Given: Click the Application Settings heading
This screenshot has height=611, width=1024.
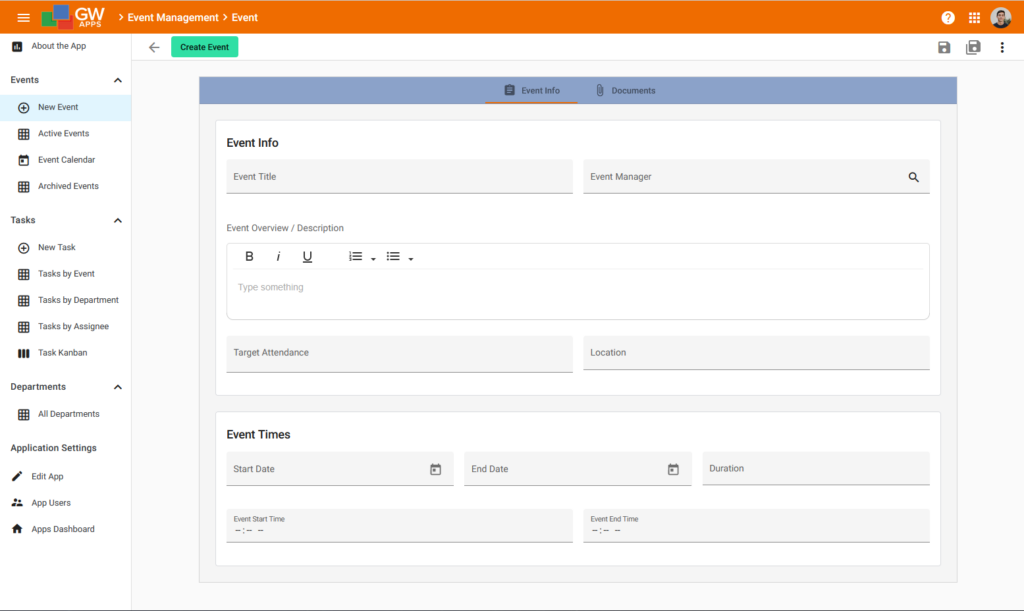Looking at the screenshot, I should (x=54, y=448).
